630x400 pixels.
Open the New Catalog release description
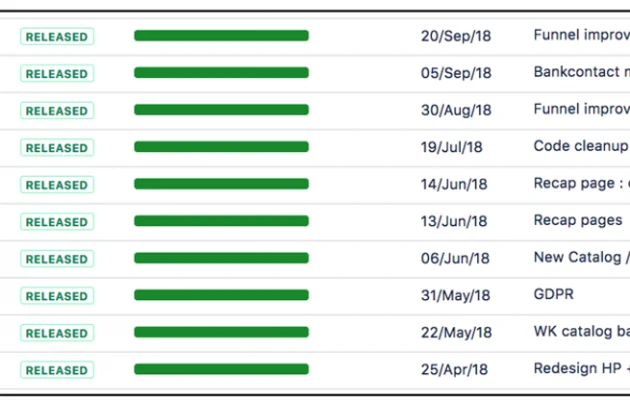click(580, 257)
